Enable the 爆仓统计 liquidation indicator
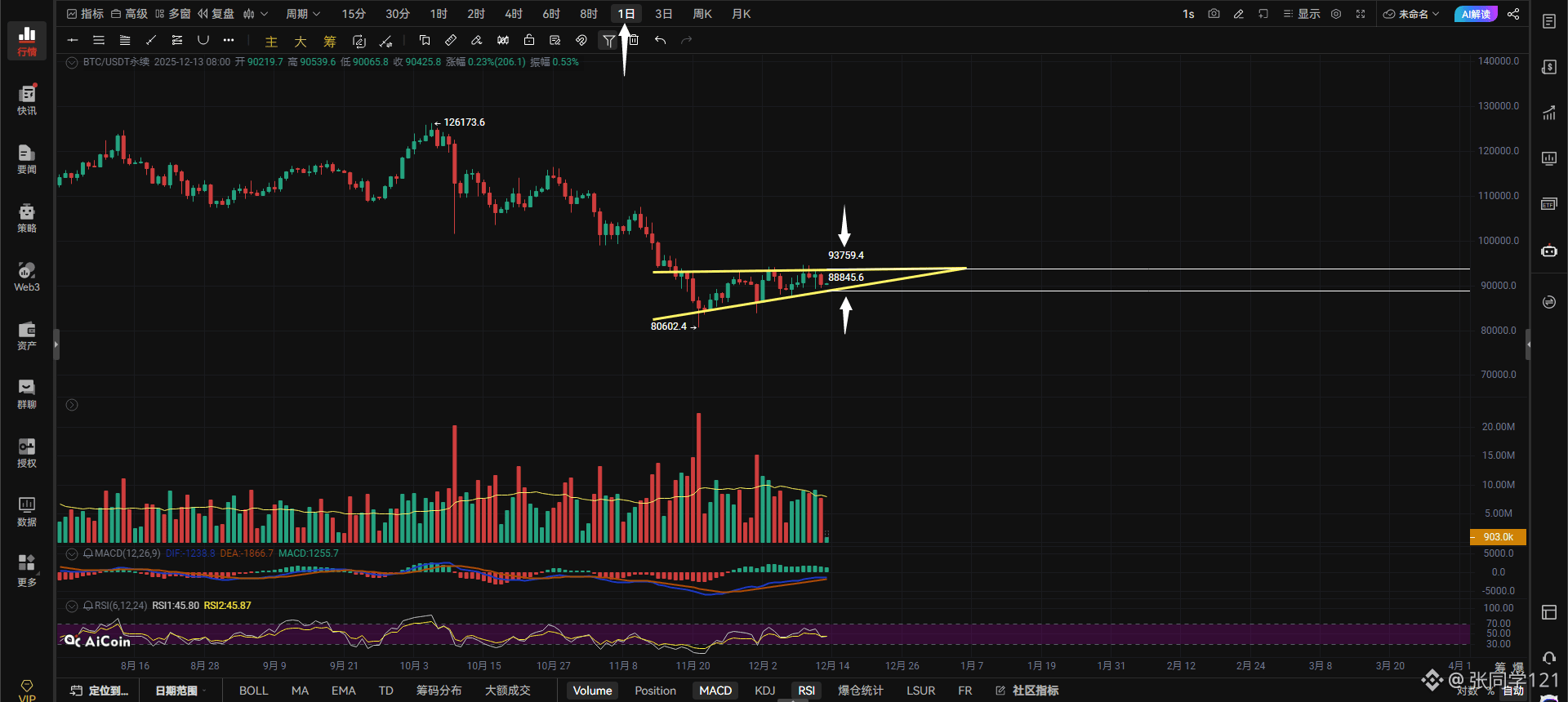The width and height of the screenshot is (1568, 702). 861,691
